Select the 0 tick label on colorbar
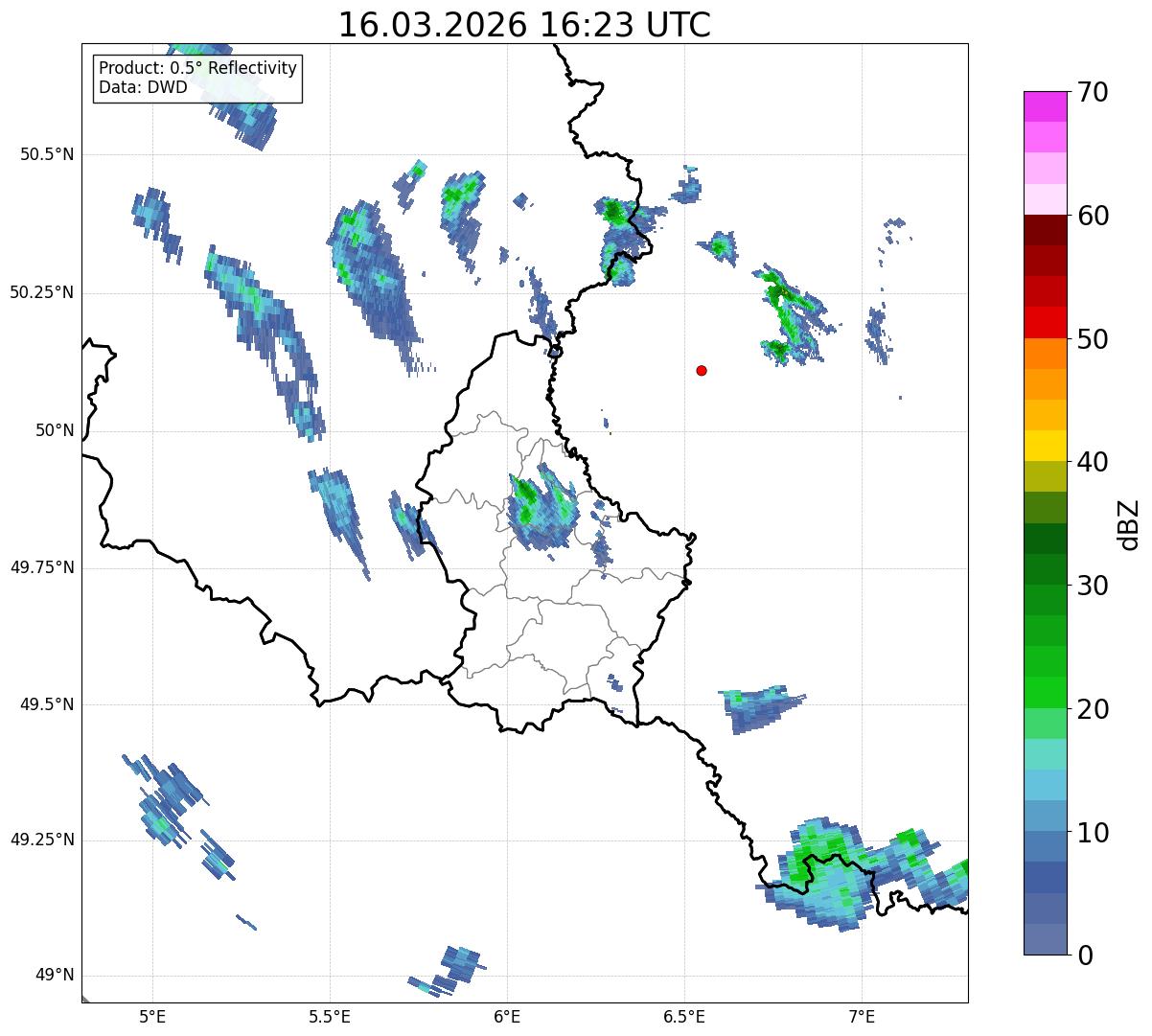The image size is (1152, 1036). (1082, 955)
